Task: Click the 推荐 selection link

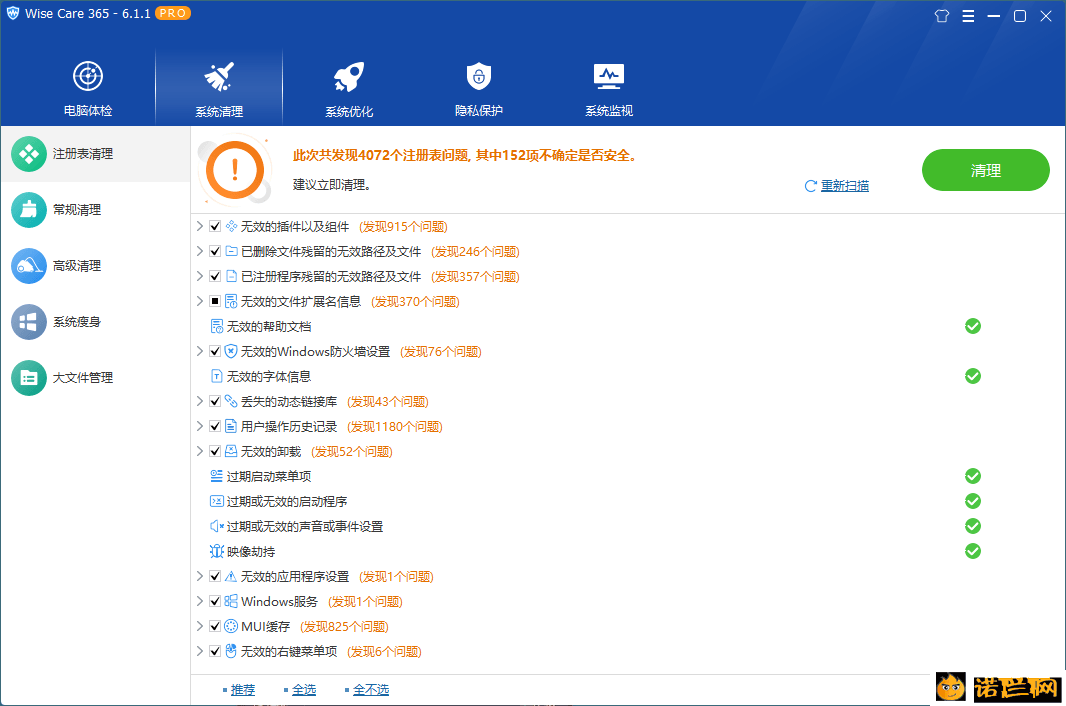Action: click(243, 690)
